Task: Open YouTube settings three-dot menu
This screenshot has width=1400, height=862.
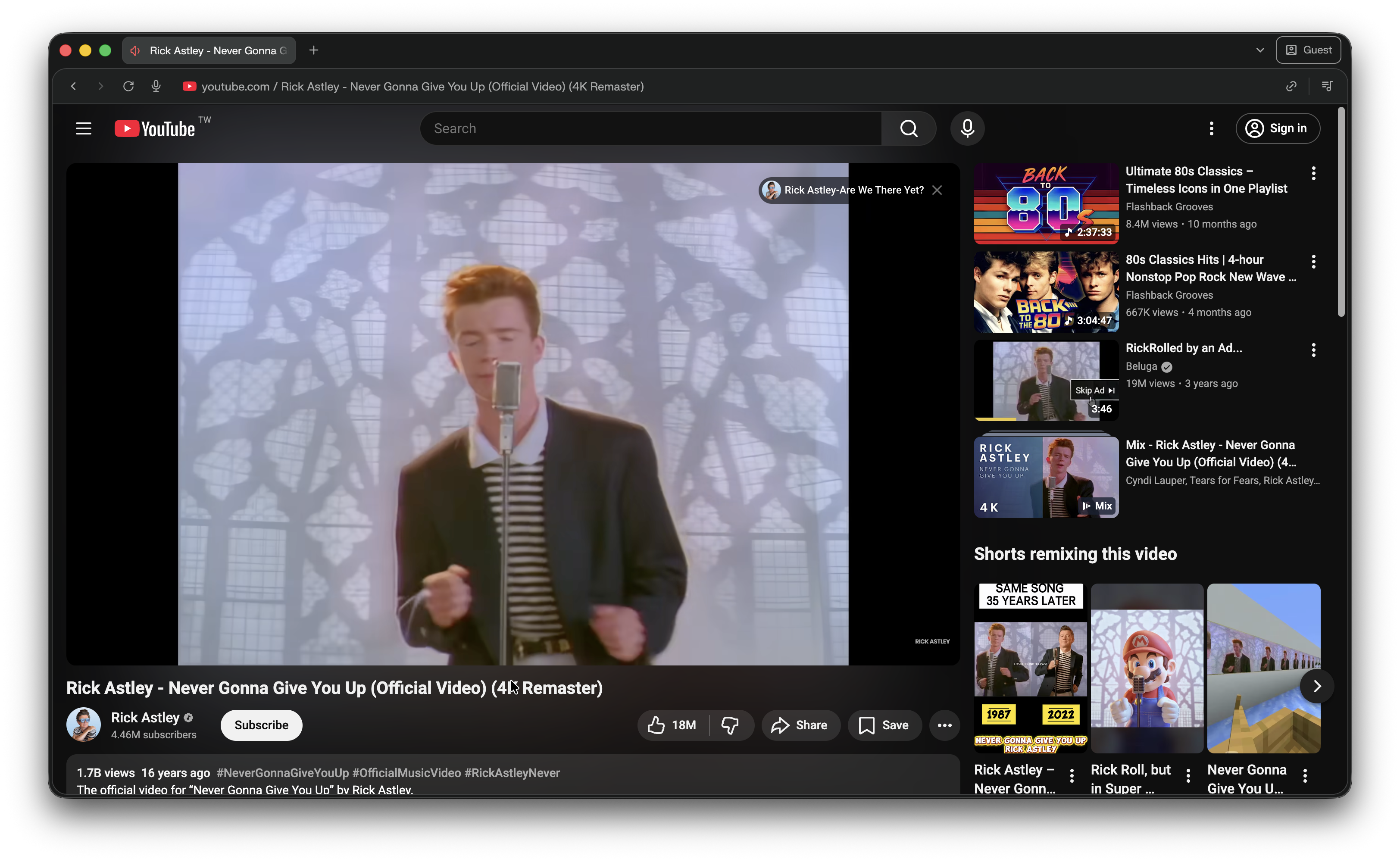Action: click(1211, 128)
